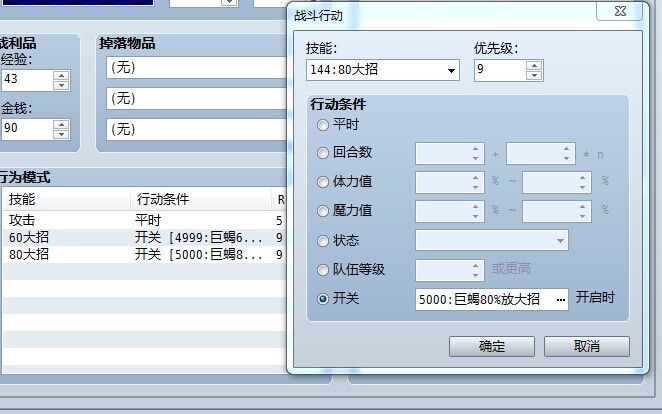The width and height of the screenshot is (662, 414).
Task: Open switch selector ellipsis for 5000:巨蝎80%放大招
Action: tap(560, 300)
